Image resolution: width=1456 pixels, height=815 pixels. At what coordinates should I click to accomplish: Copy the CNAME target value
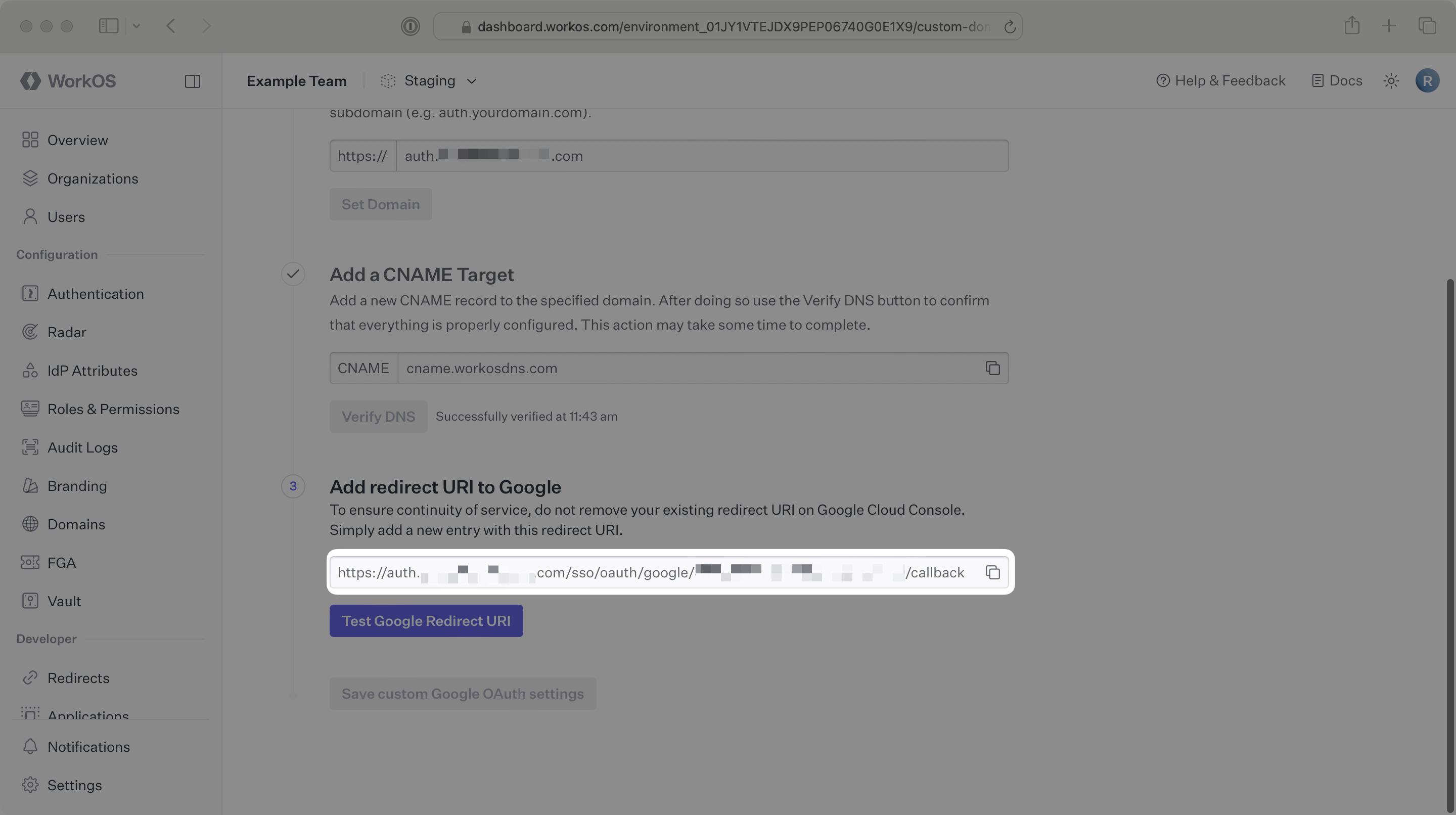pyautogui.click(x=992, y=368)
